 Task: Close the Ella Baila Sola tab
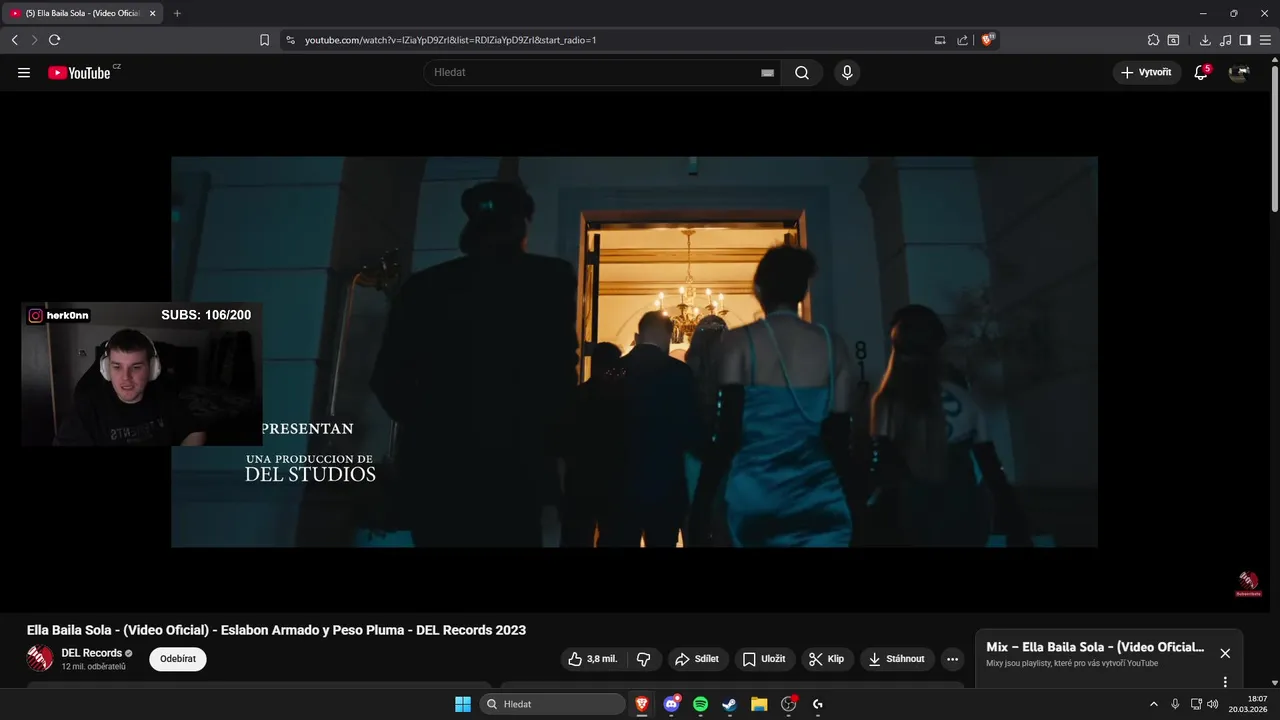[153, 13]
